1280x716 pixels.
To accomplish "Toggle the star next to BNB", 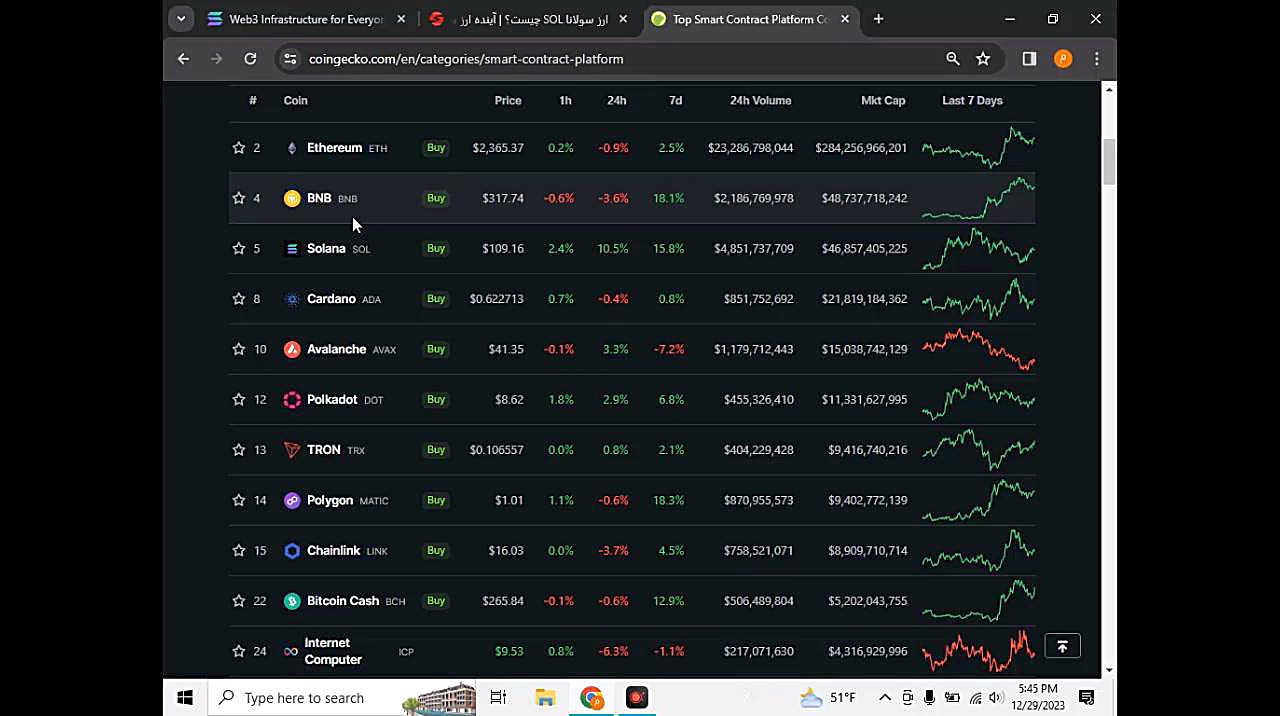I will (238, 198).
